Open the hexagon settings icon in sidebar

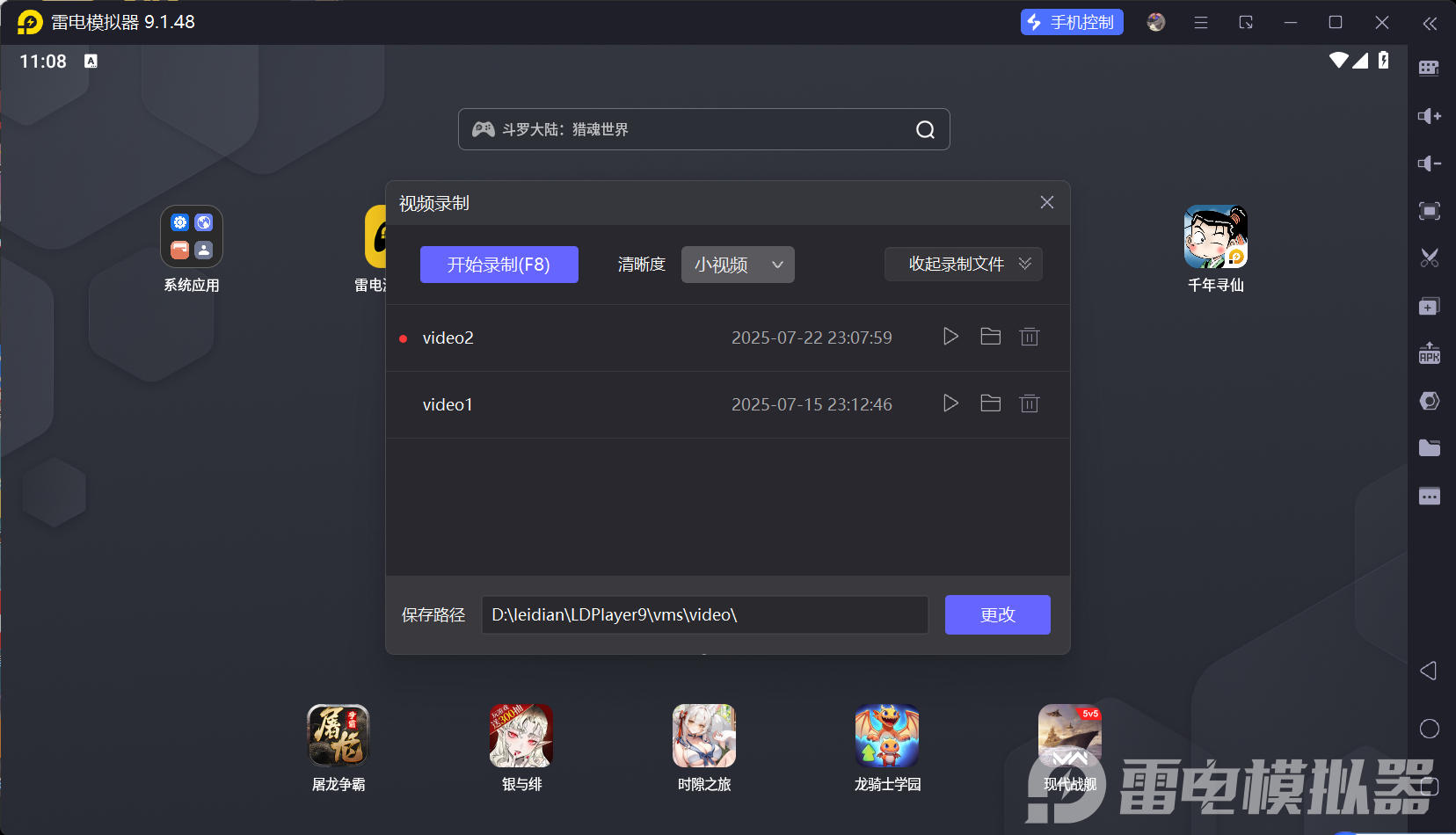1430,401
